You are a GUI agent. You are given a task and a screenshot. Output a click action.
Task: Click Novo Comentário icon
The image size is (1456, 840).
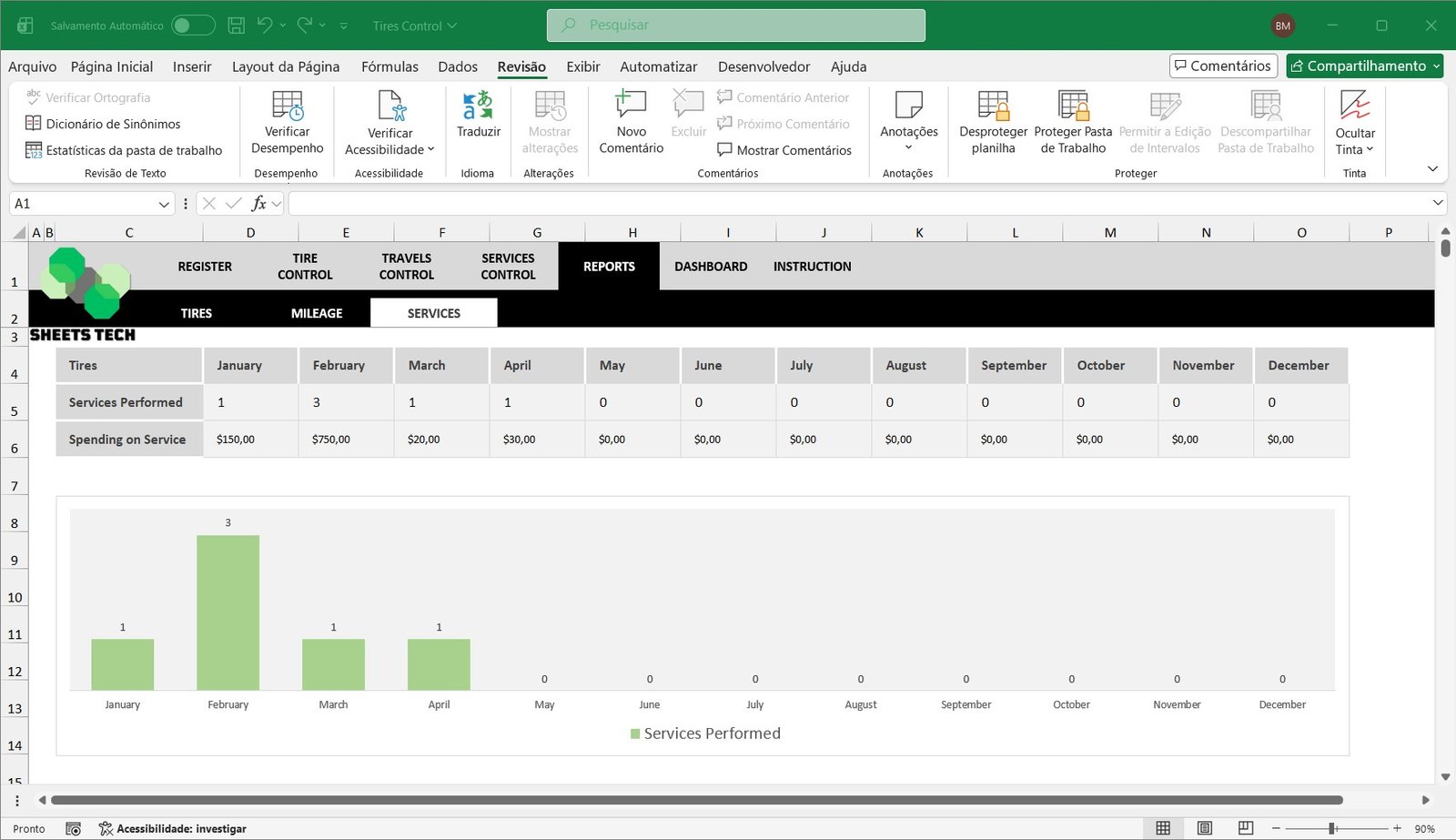pyautogui.click(x=631, y=106)
